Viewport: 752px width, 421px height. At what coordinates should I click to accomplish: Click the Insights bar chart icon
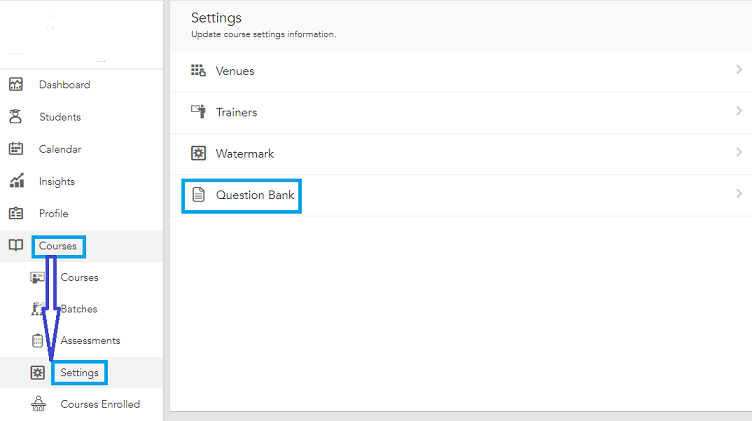(x=16, y=181)
